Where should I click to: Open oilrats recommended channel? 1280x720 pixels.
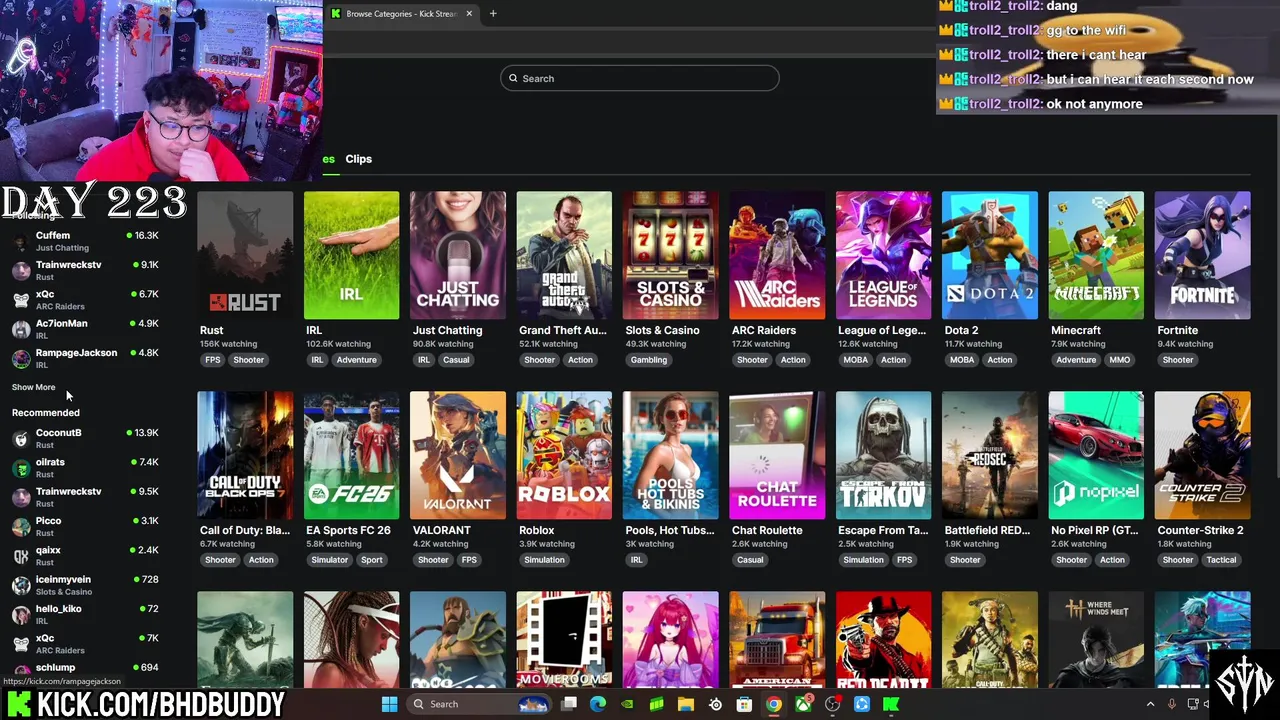coord(85,467)
